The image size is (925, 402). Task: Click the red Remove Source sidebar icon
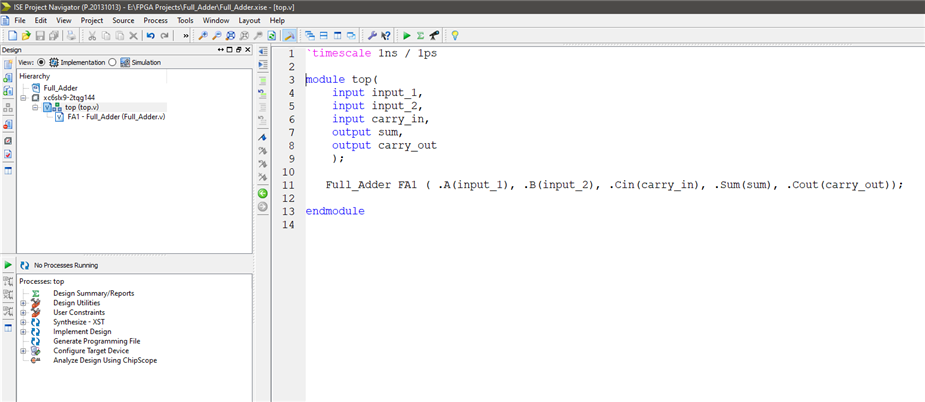[x=8, y=125]
